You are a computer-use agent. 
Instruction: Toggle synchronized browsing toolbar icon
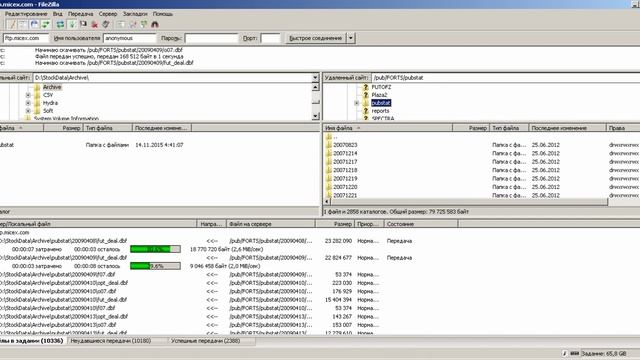coord(144,24)
